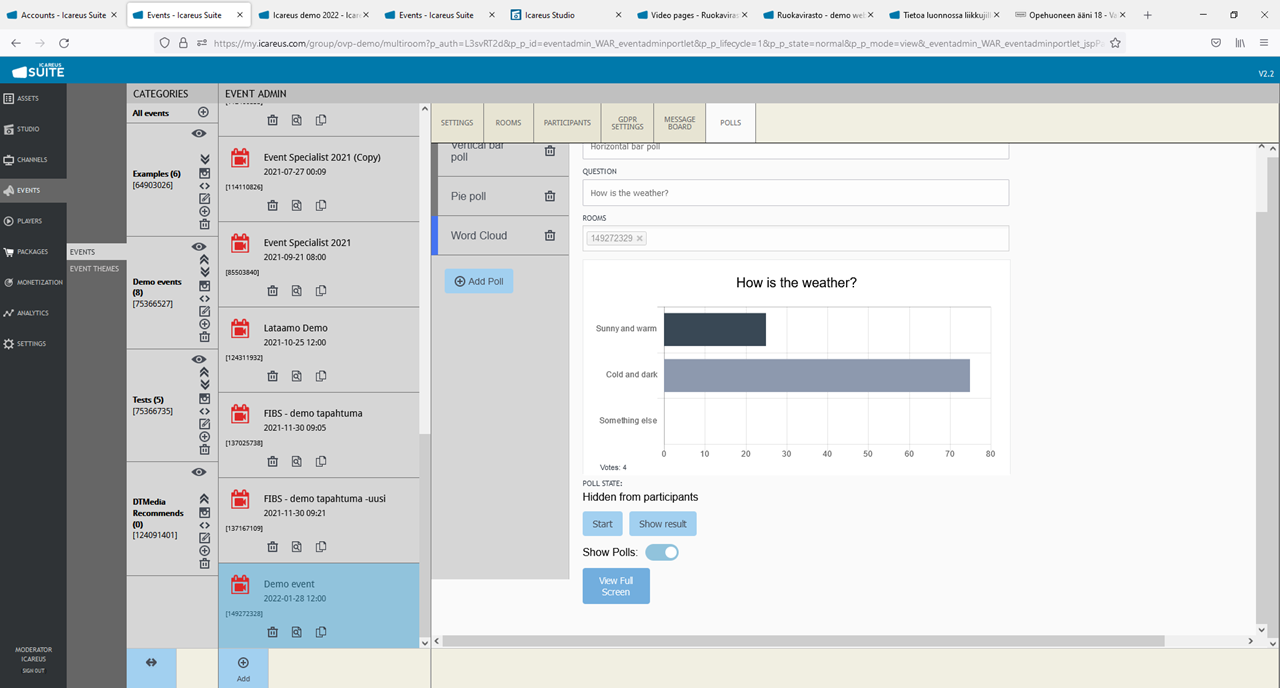Click the Add Poll button
Viewport: 1280px width, 688px height.
click(479, 282)
